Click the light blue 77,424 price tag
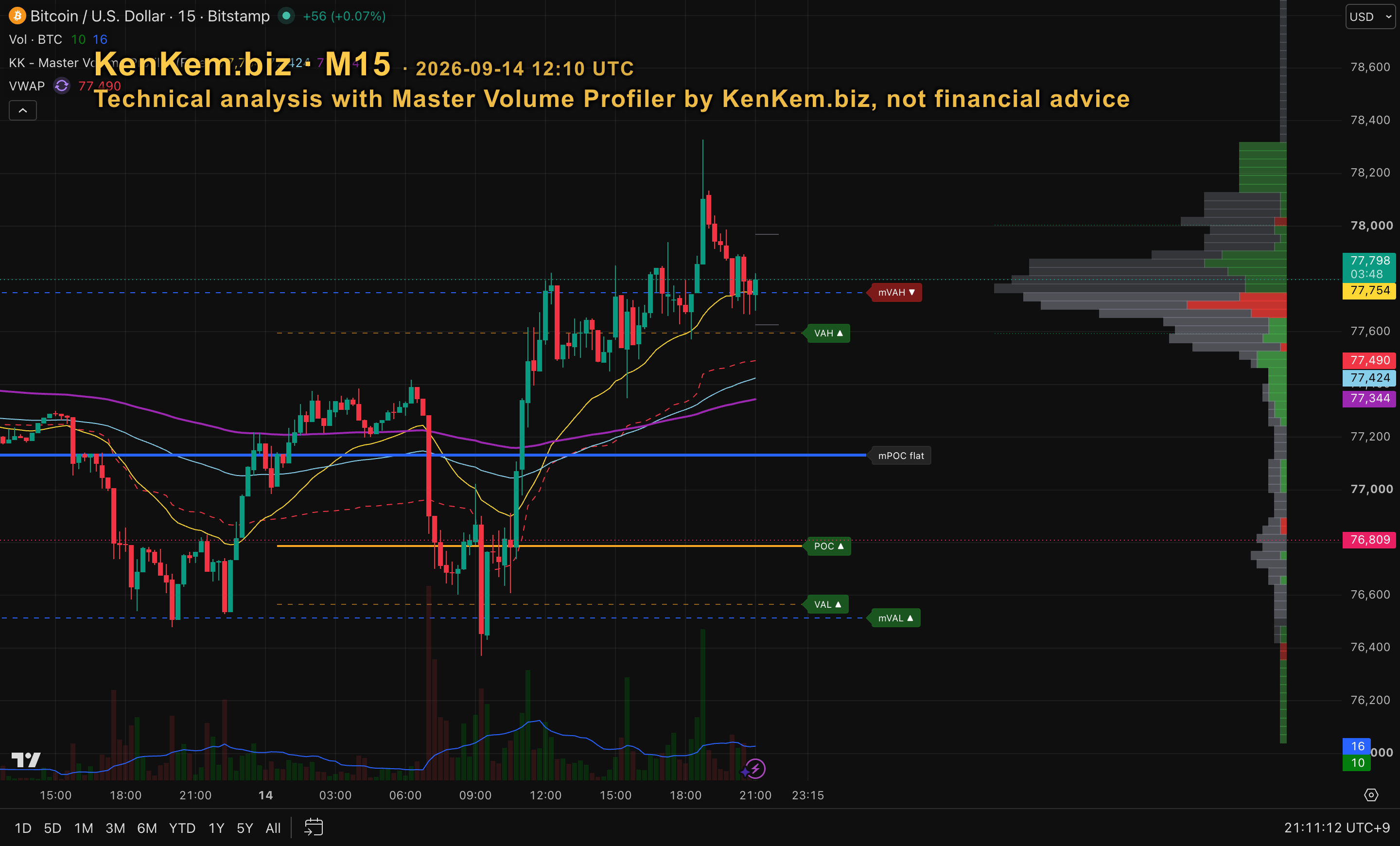The image size is (1400, 846). 1369,378
